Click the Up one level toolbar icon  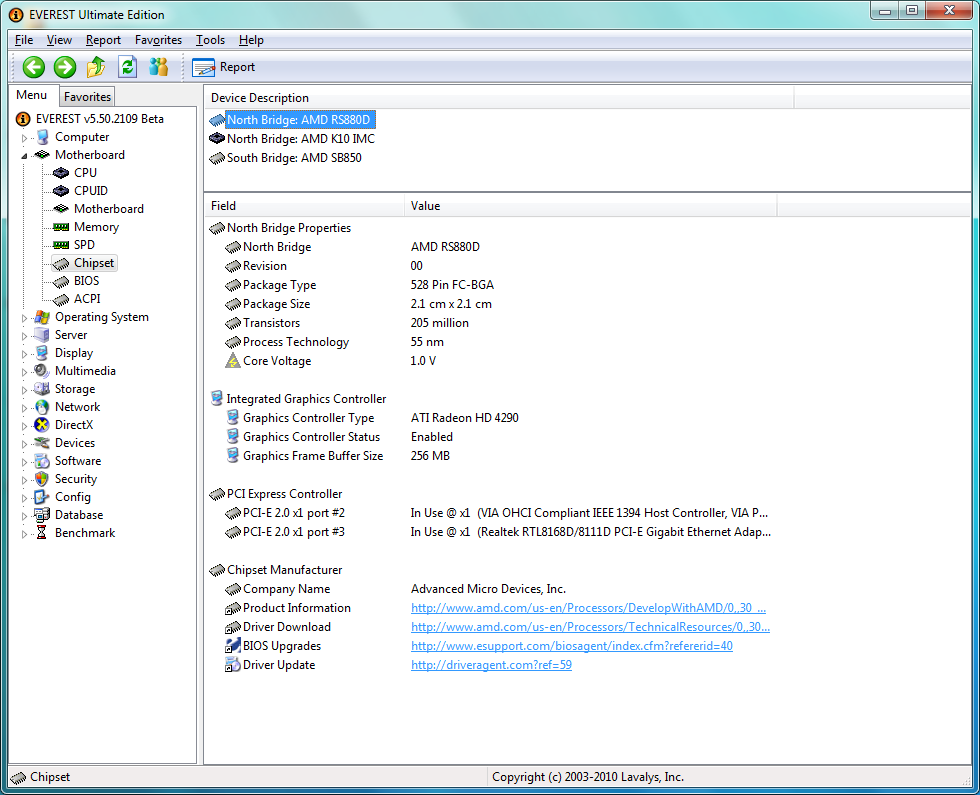pos(96,67)
